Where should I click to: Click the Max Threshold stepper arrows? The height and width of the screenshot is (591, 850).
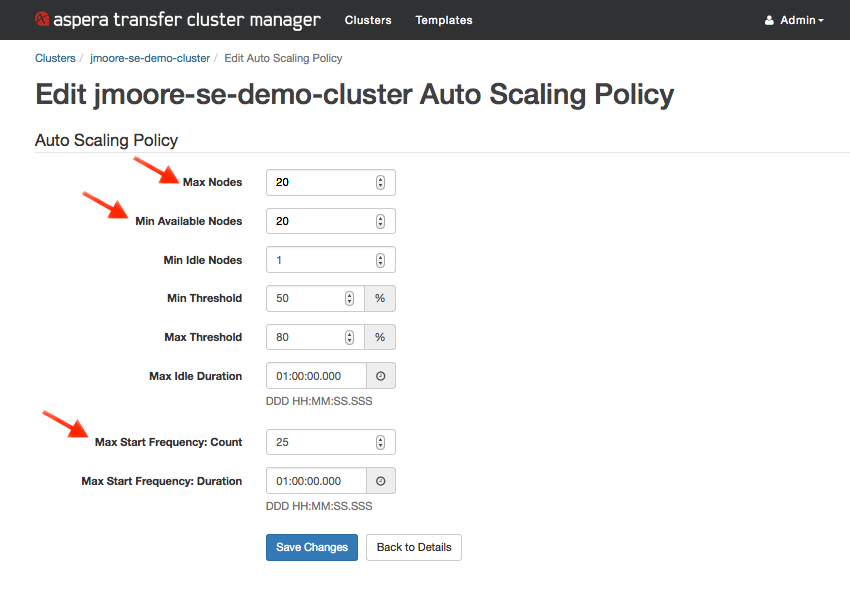point(349,337)
